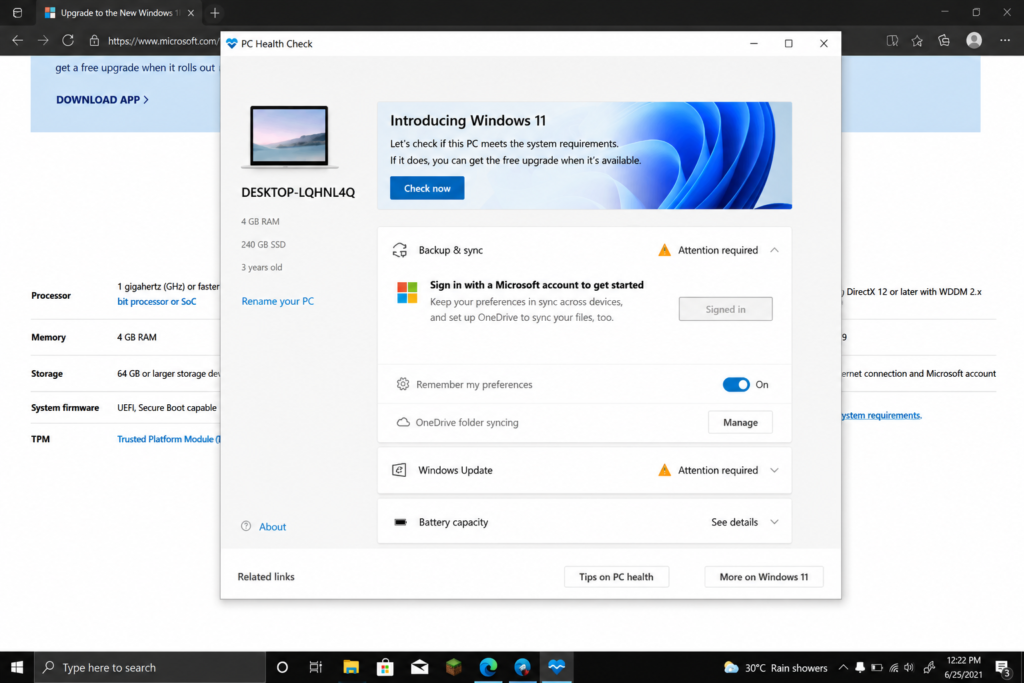Screen dimensions: 1024x683
Task: Open Trusted Platform Module link in browser
Action: coord(168,439)
